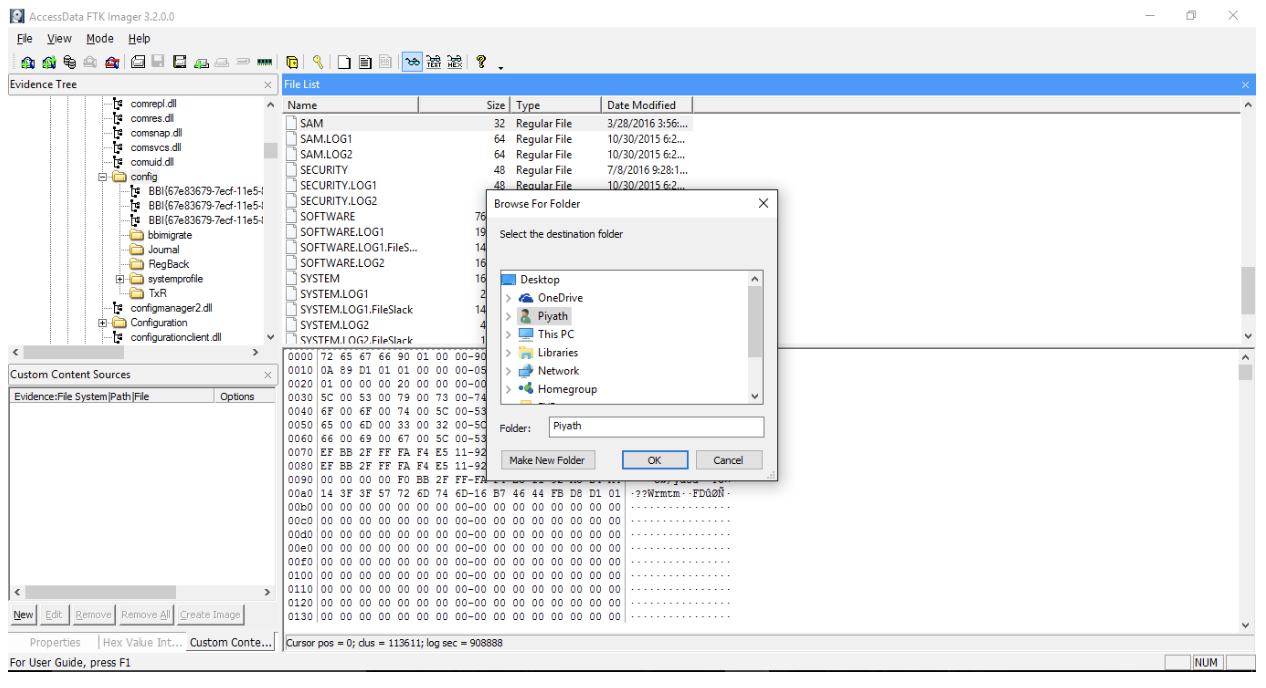
Task: Switch to the Hex Value Interpreter tab
Action: click(143, 642)
